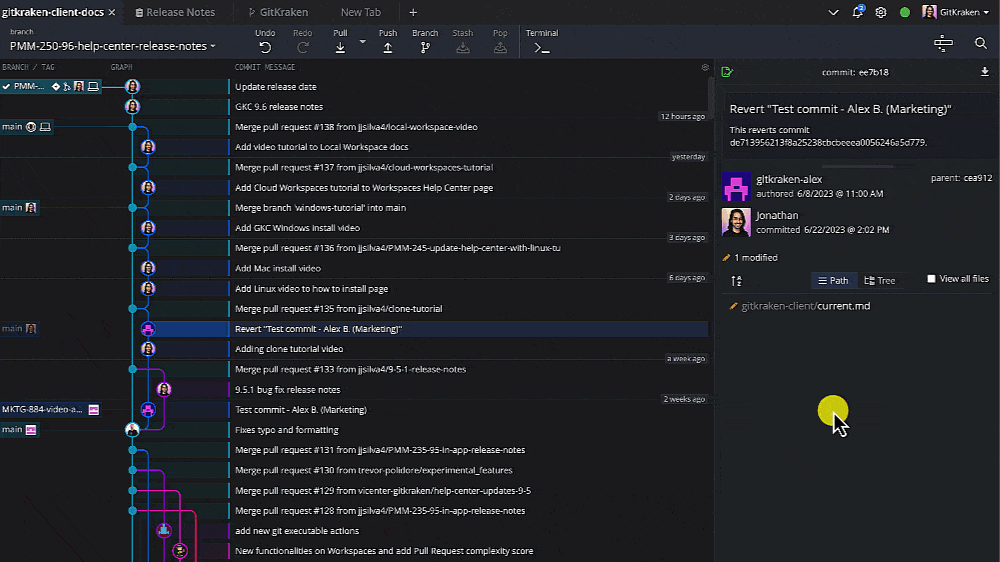Open the command palette wand icon
Image resolution: width=1000 pixels, height=562 pixels.
[x=943, y=43]
